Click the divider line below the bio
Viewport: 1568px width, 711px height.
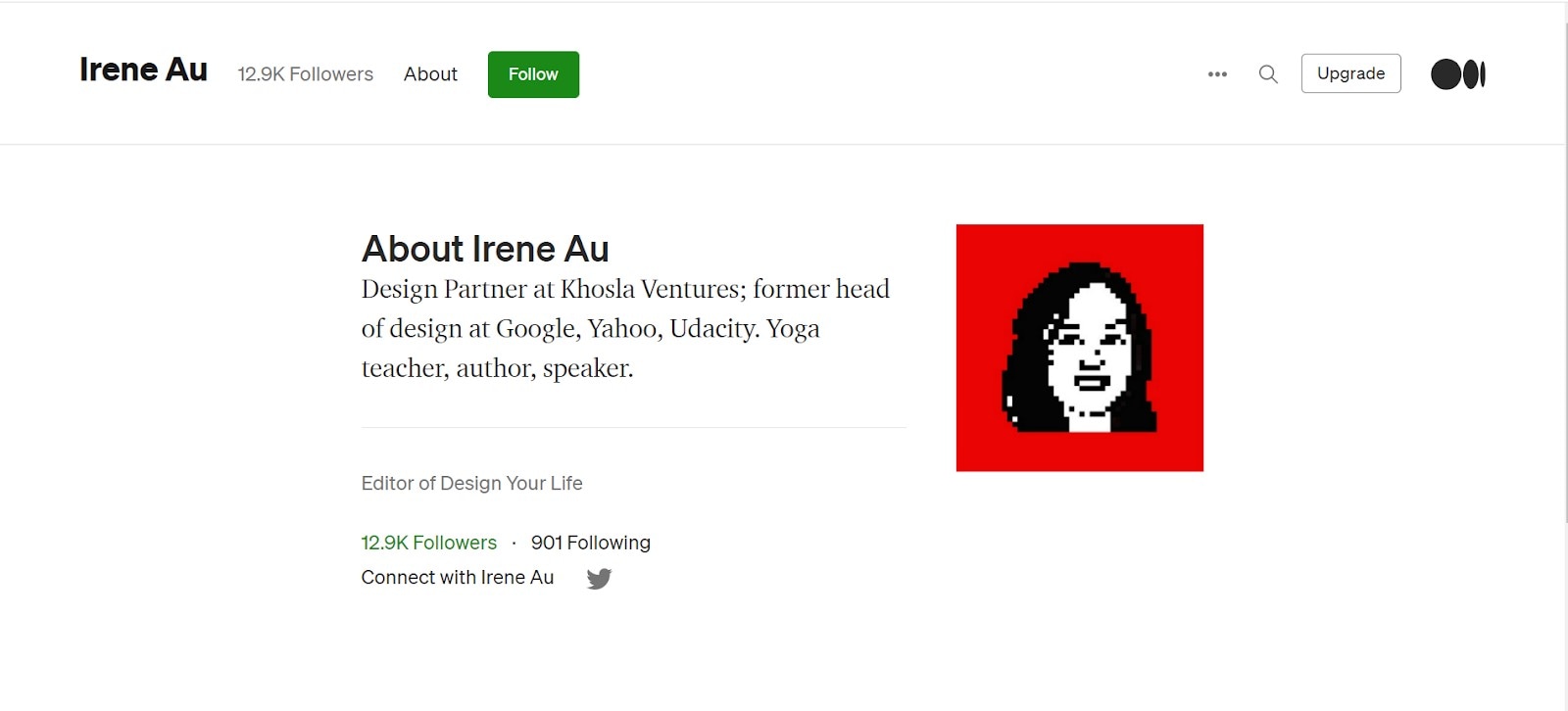633,428
